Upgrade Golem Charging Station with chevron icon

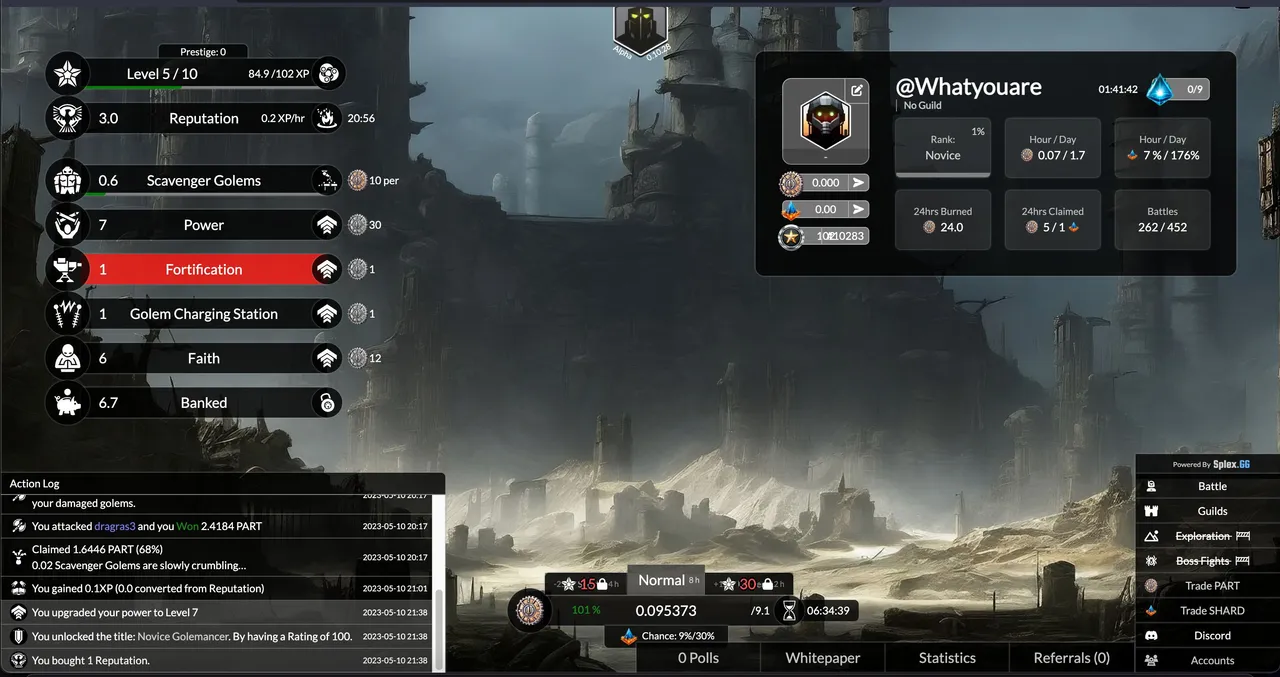click(327, 314)
